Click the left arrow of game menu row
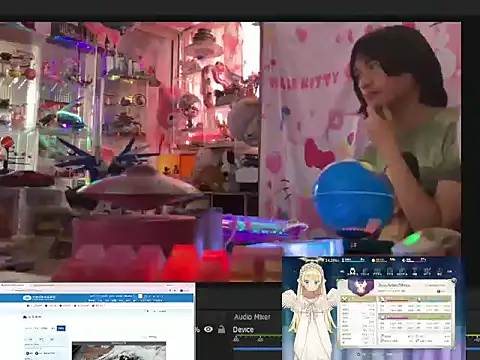Viewport: 480px width, 360px height. [x=342, y=272]
